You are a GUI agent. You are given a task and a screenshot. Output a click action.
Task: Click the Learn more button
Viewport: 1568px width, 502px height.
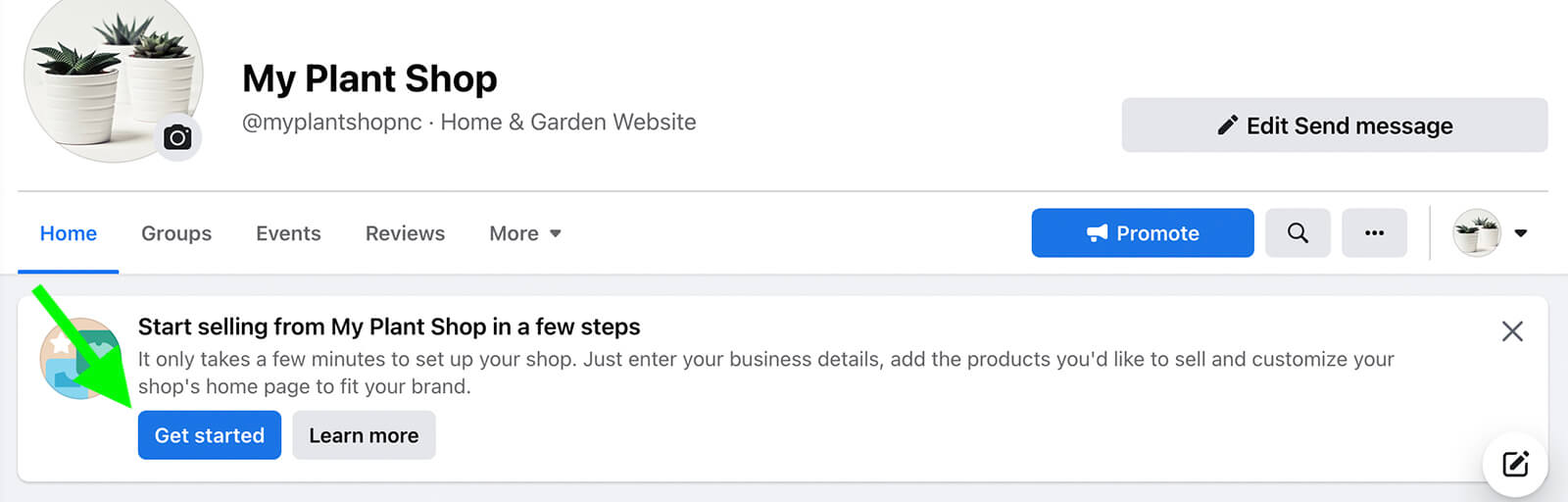click(364, 435)
